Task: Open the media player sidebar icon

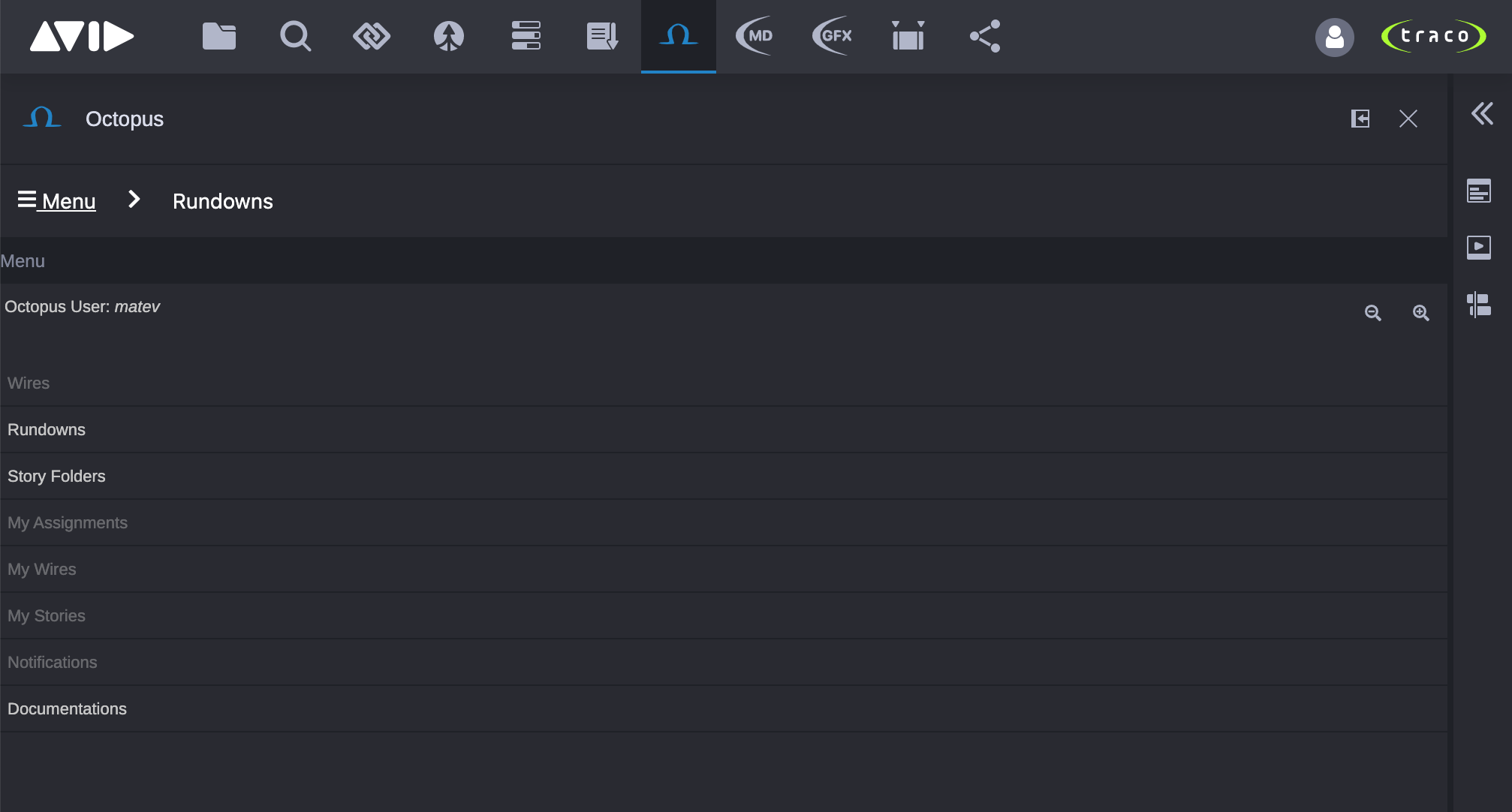Action: 1479,247
